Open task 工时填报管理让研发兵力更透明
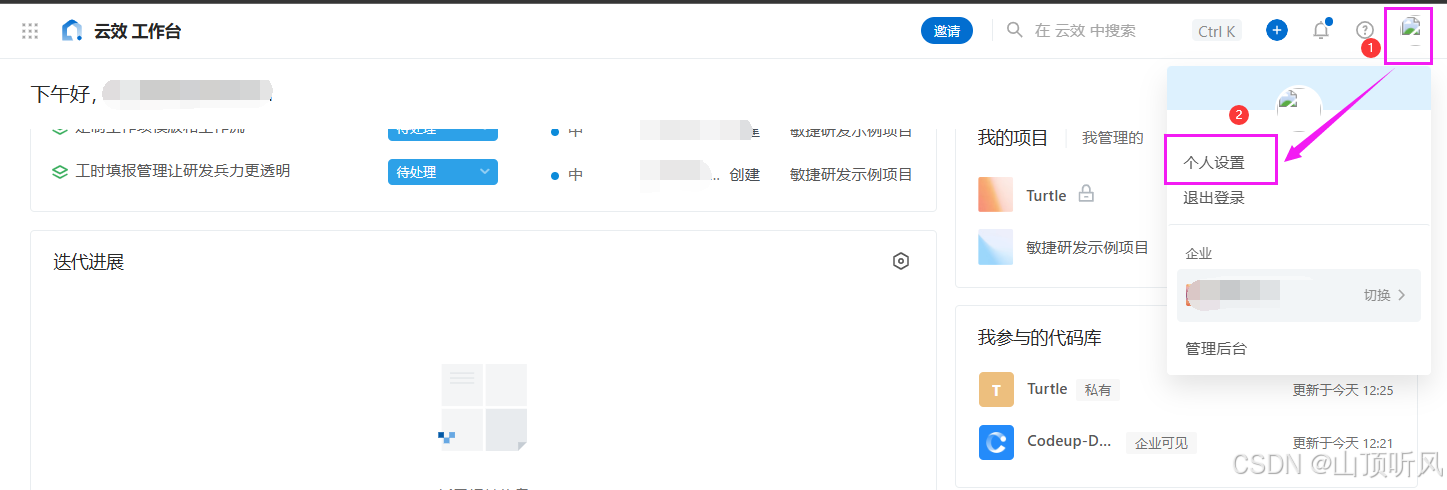This screenshot has width=1447, height=490. pos(183,171)
